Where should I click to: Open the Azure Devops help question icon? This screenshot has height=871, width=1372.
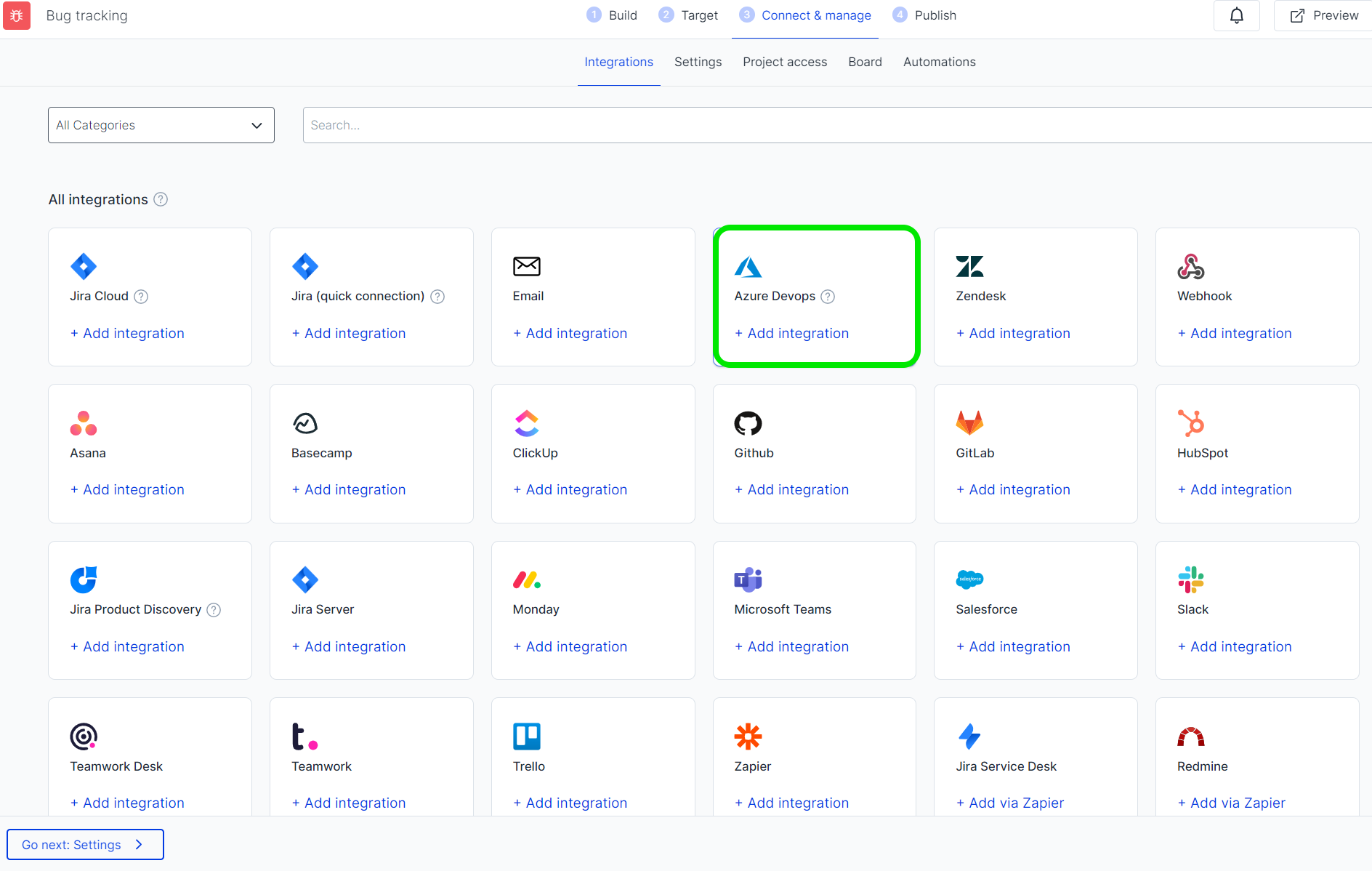[x=828, y=297]
